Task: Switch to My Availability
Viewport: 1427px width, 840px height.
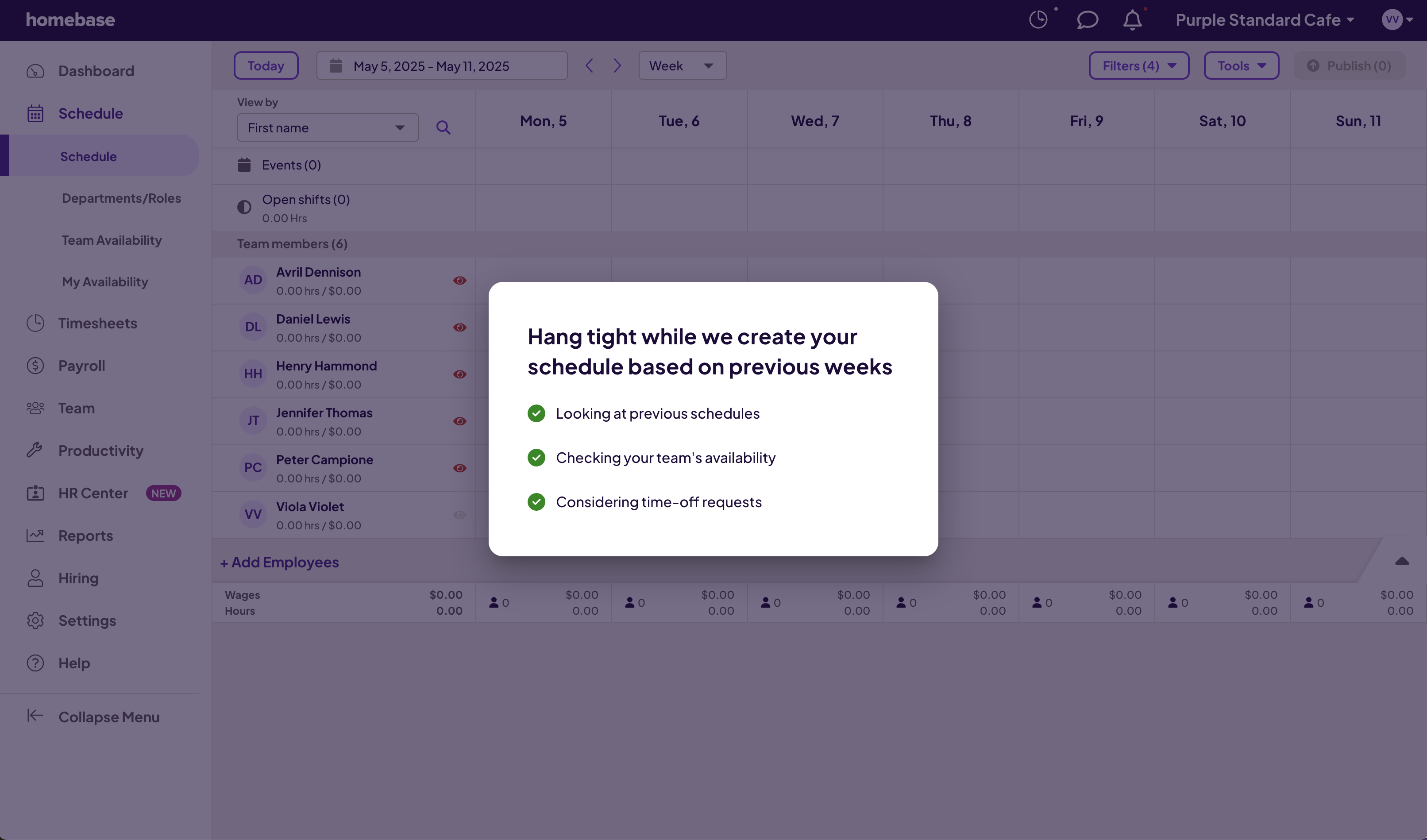Action: pos(104,281)
